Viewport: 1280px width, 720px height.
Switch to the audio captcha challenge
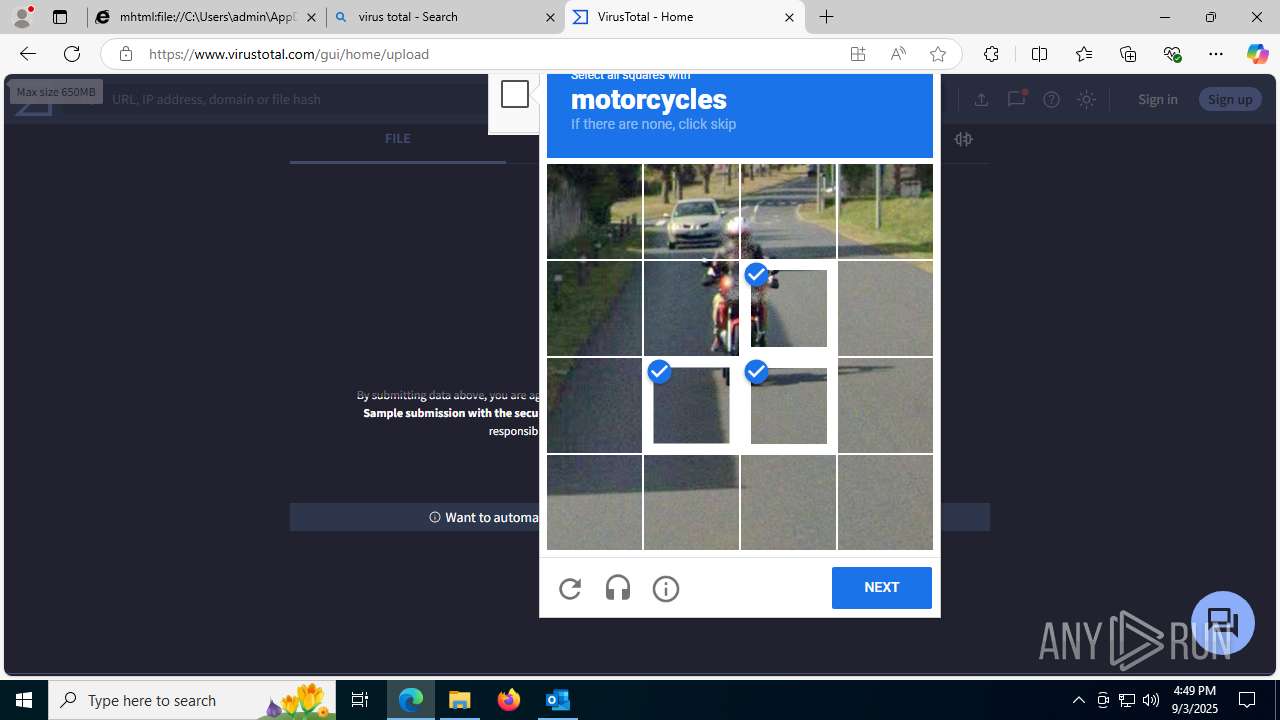coord(618,588)
